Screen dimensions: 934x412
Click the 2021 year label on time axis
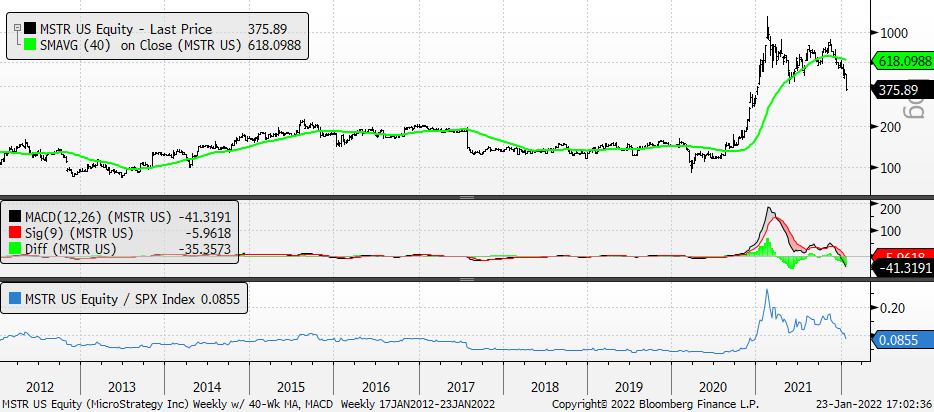pyautogui.click(x=798, y=386)
